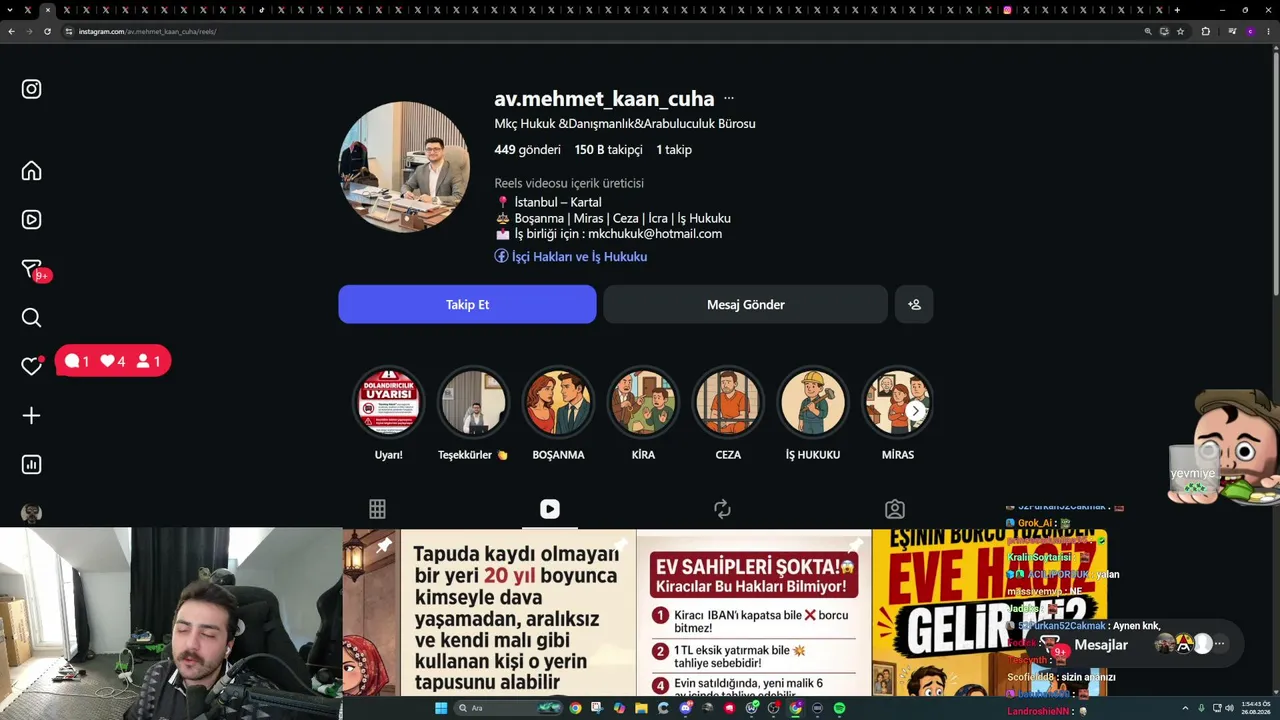Click the Takip Et follow button
Screen dimensions: 1280x720
pos(467,304)
